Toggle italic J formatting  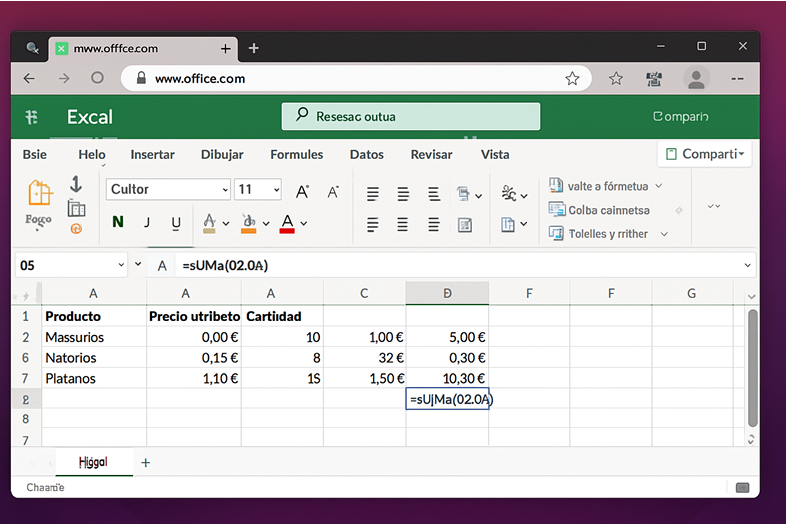[x=147, y=222]
